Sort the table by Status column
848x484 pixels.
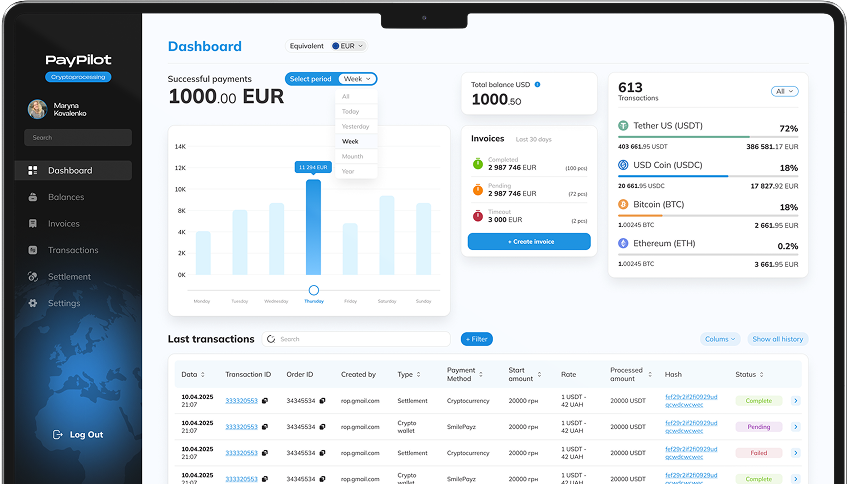(x=762, y=375)
